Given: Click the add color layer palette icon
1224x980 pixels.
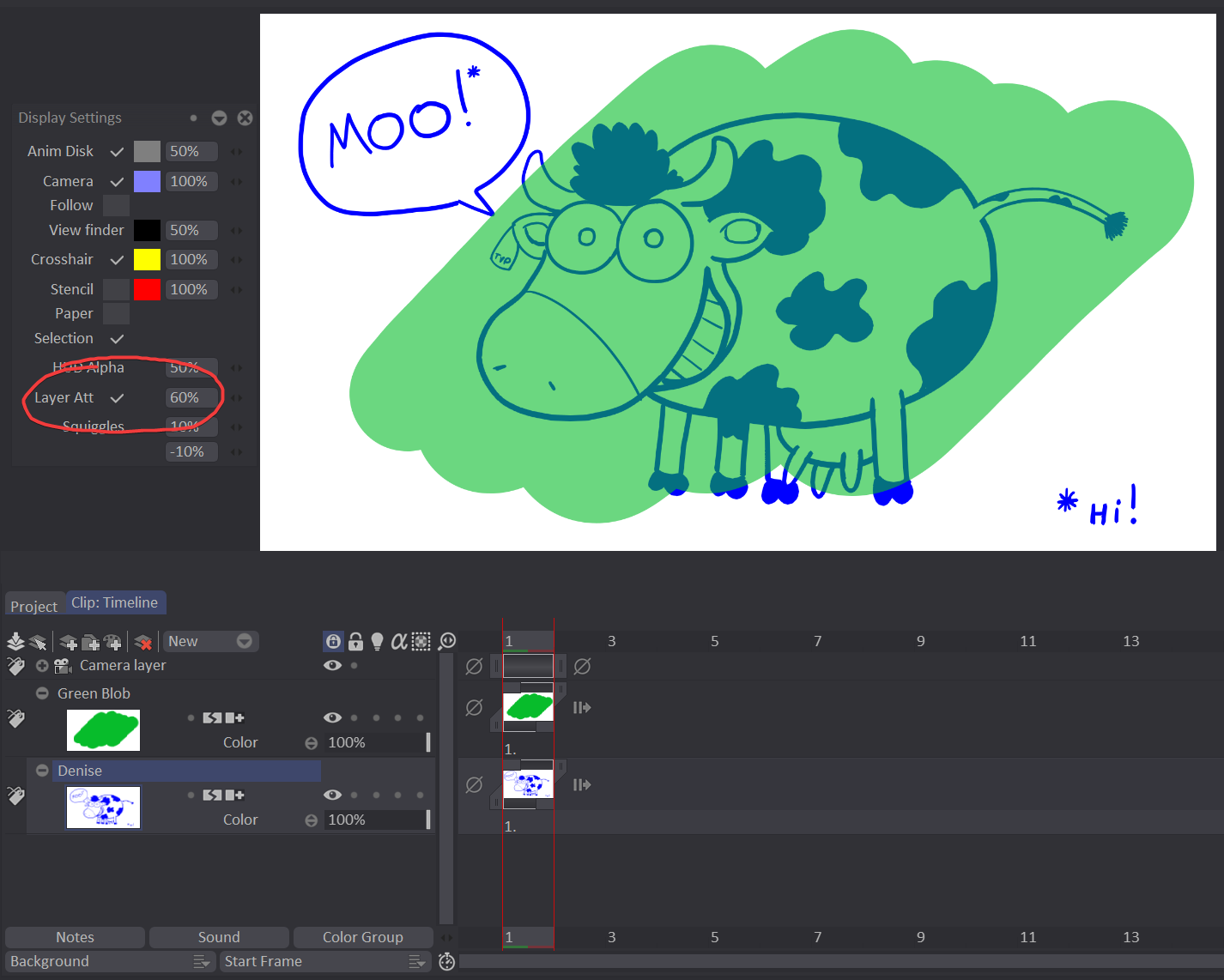Looking at the screenshot, I should click(112, 642).
